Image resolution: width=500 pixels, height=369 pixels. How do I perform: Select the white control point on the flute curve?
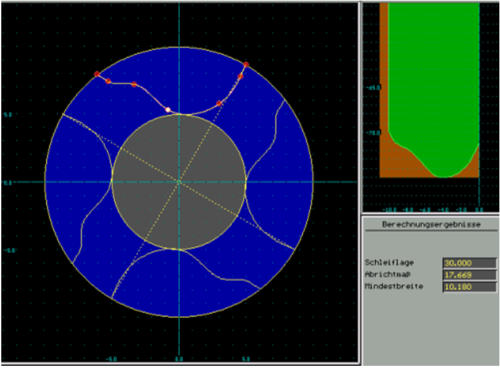coord(168,109)
